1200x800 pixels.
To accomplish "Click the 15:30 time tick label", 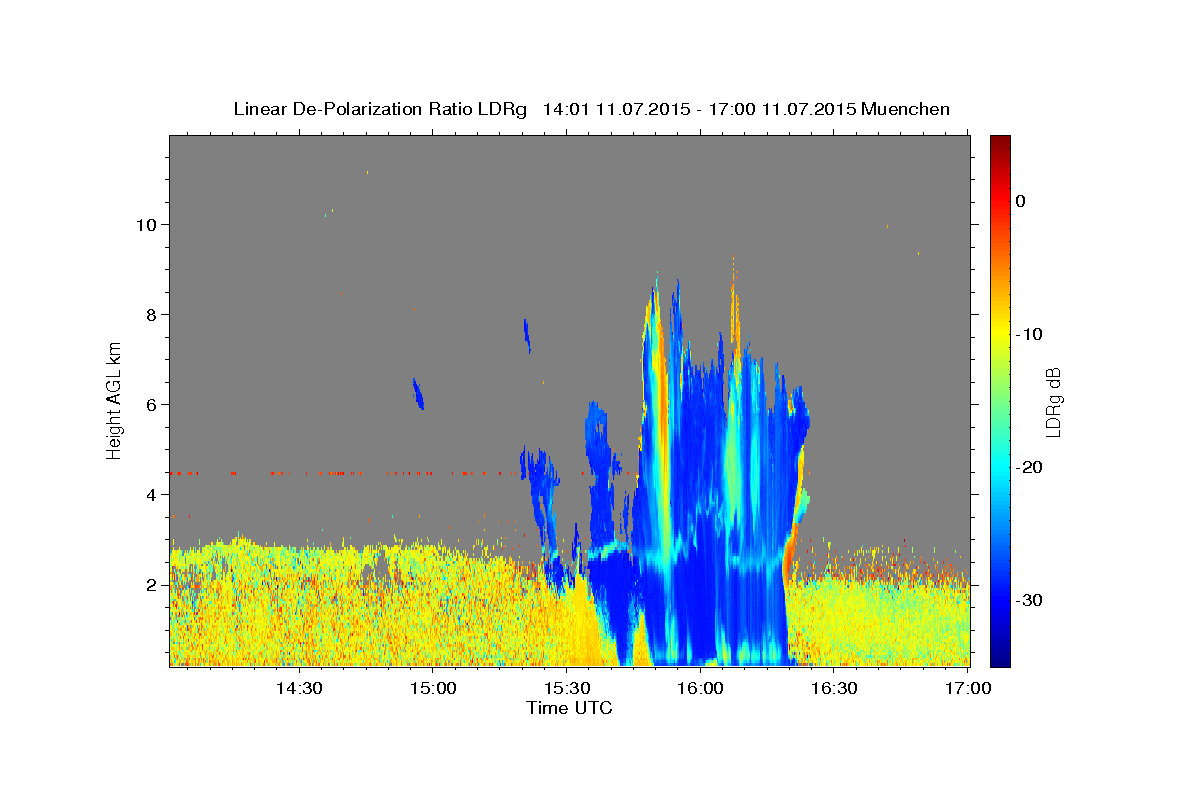I will (x=566, y=688).
